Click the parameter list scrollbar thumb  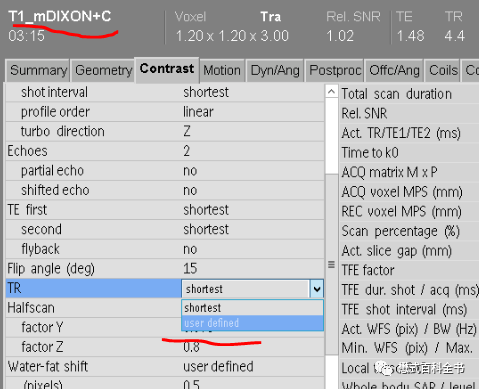point(331,264)
